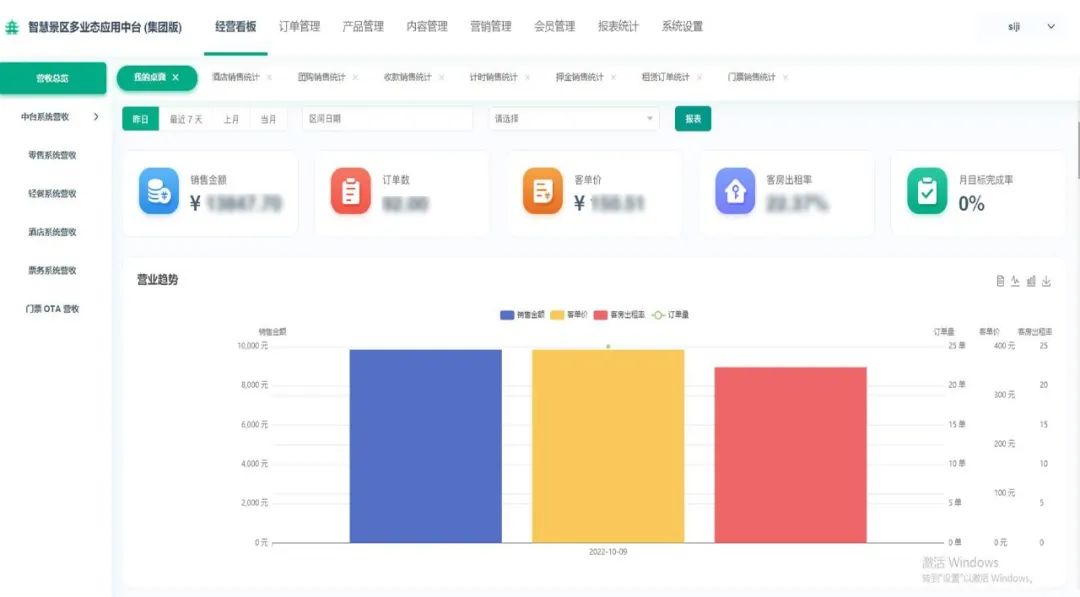Expand the 中台系统营收 chevron

pos(96,117)
